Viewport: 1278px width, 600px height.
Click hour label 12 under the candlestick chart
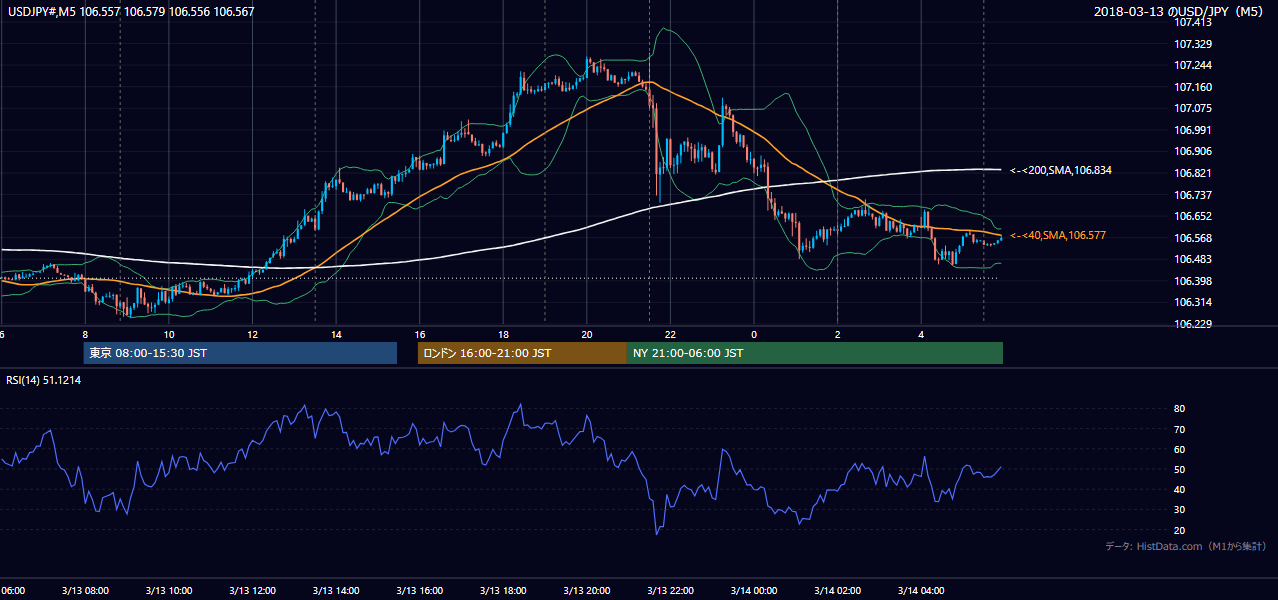click(x=253, y=335)
